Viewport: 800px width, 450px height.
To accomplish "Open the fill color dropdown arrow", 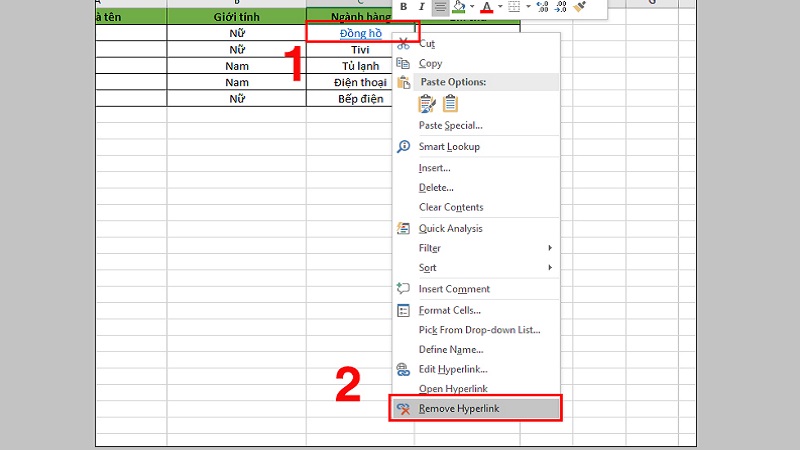I will point(472,8).
